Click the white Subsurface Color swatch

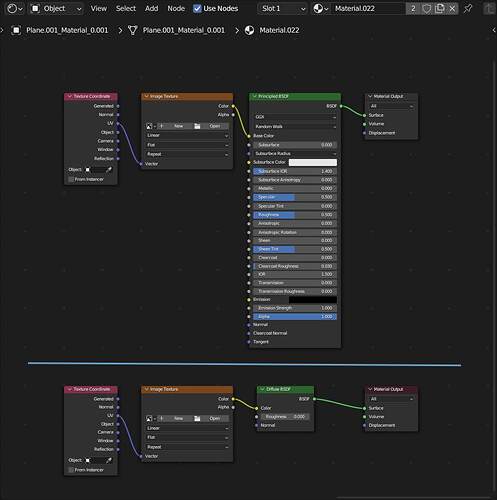(x=313, y=162)
